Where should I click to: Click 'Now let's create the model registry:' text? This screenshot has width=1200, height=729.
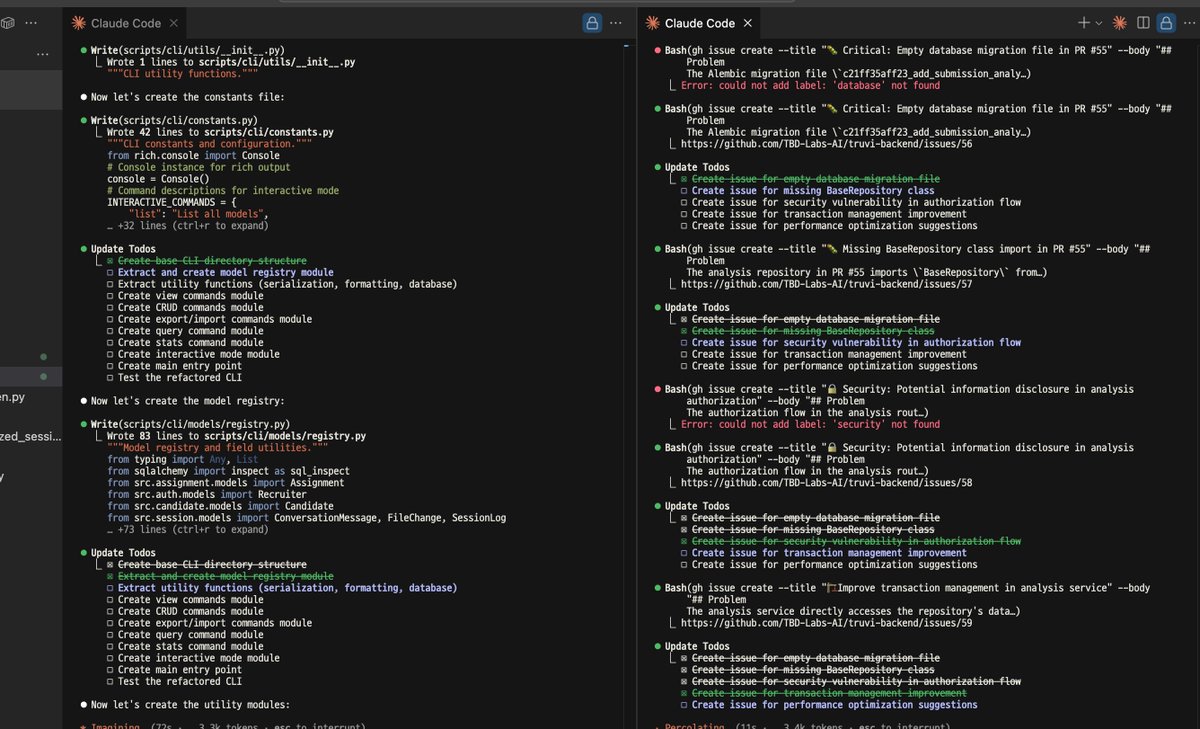pyautogui.click(x=187, y=401)
